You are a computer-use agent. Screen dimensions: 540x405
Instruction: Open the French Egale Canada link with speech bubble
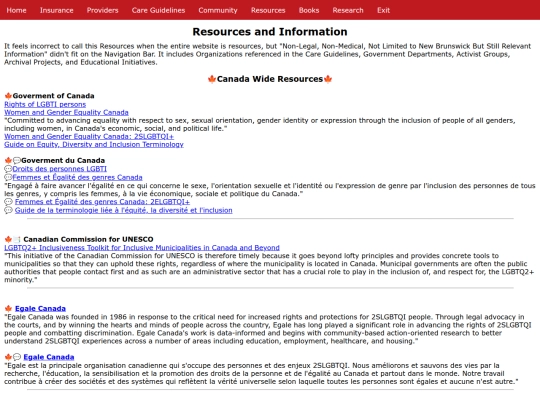click(49, 357)
